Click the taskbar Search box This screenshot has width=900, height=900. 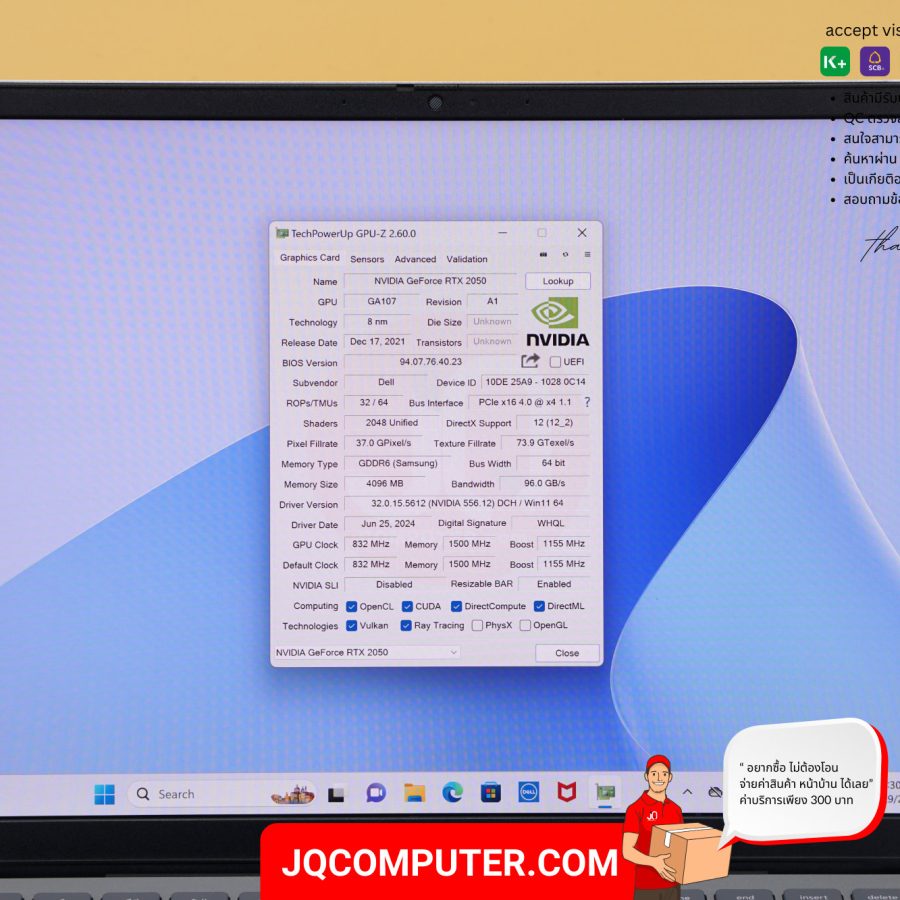(x=222, y=794)
